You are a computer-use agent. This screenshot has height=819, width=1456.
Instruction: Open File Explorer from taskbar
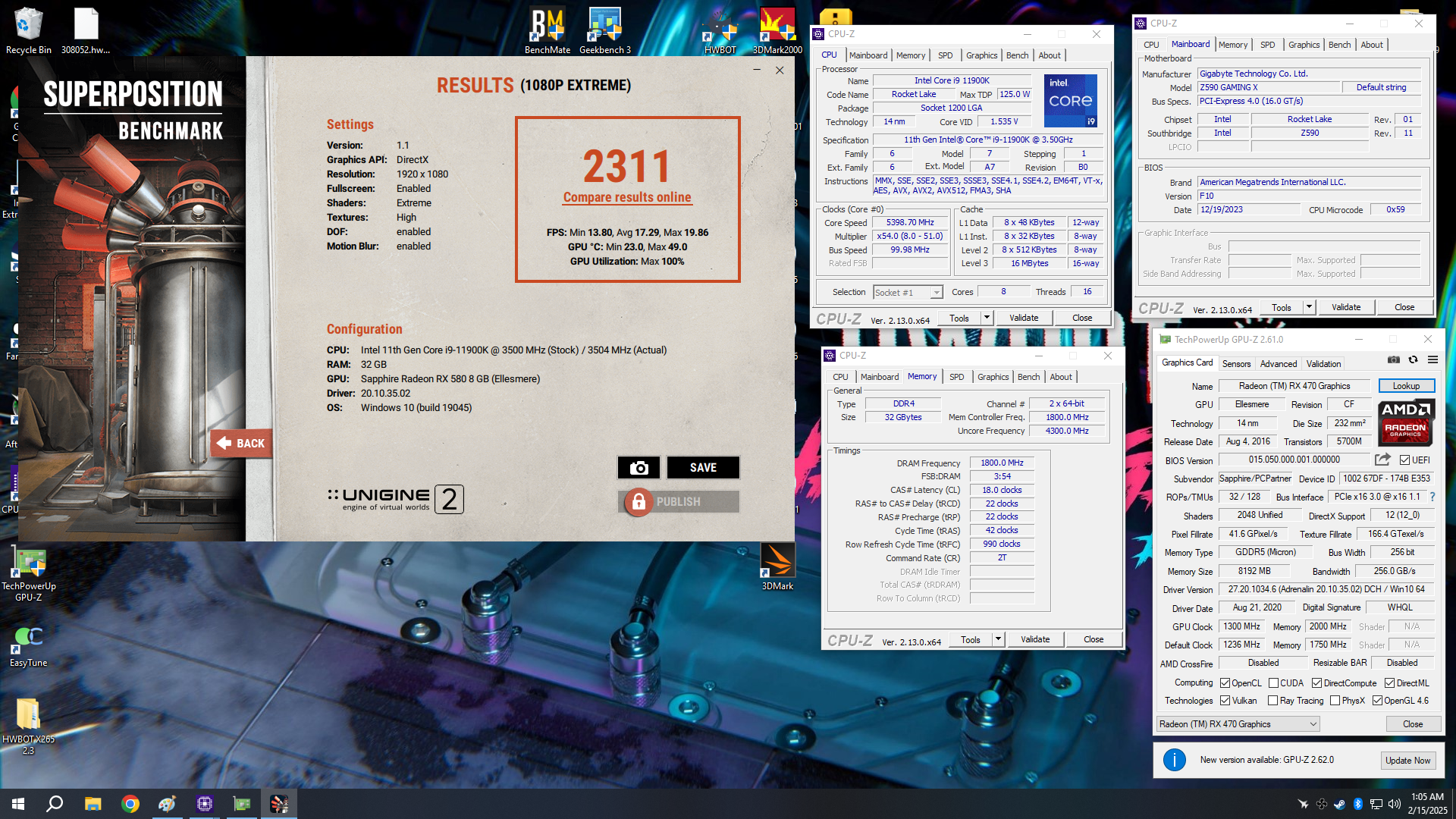(93, 804)
